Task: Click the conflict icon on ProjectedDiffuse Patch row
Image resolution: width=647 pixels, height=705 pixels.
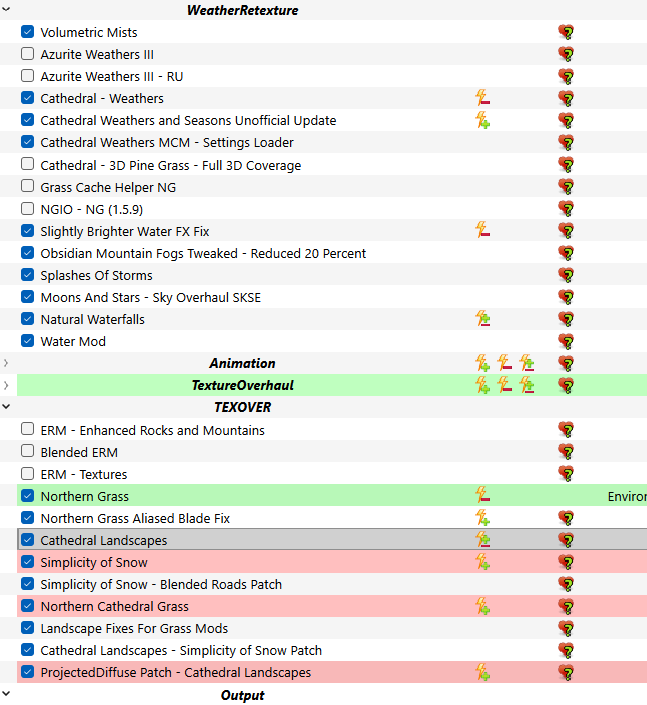Action: tap(482, 672)
